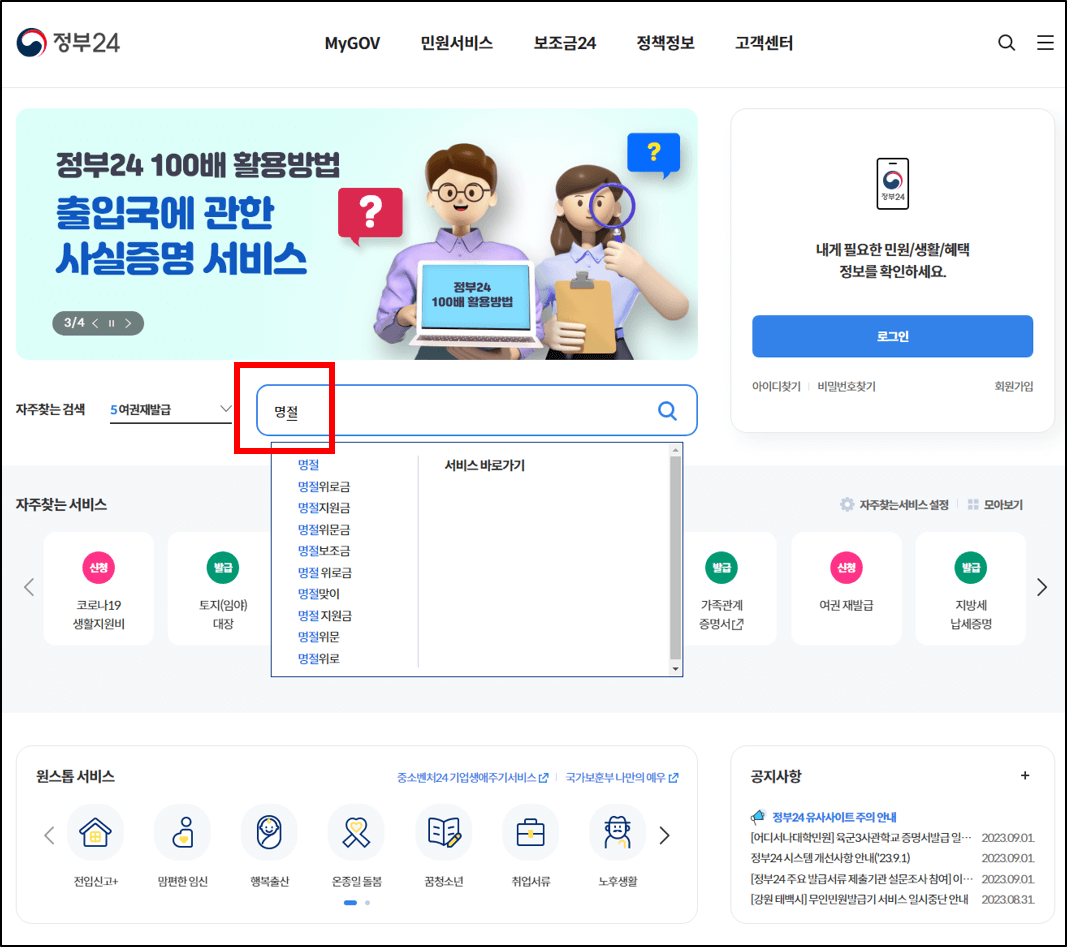Select the 코로나19 생활지원비 service icon

[x=99, y=565]
